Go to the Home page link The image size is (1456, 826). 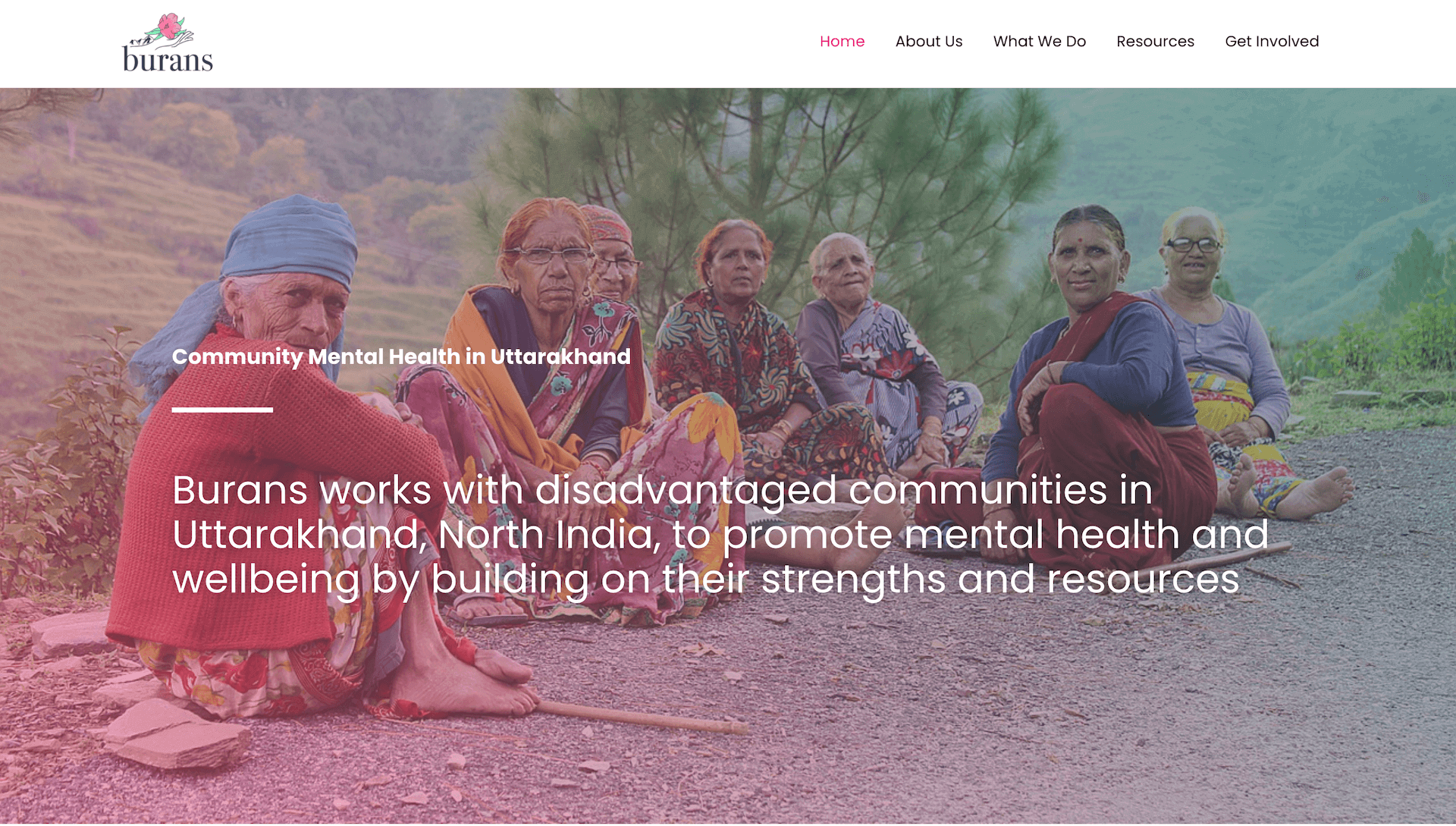coord(842,41)
